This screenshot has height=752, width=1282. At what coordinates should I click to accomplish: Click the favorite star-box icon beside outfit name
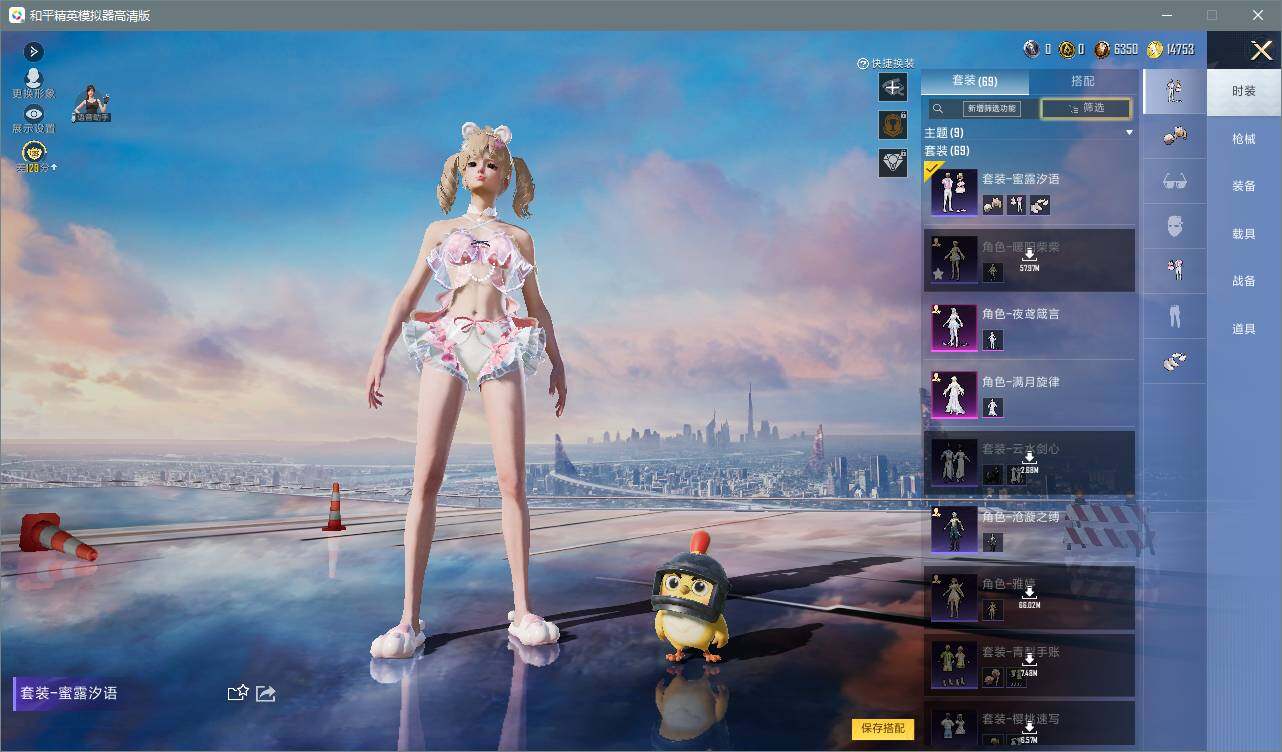coord(237,693)
